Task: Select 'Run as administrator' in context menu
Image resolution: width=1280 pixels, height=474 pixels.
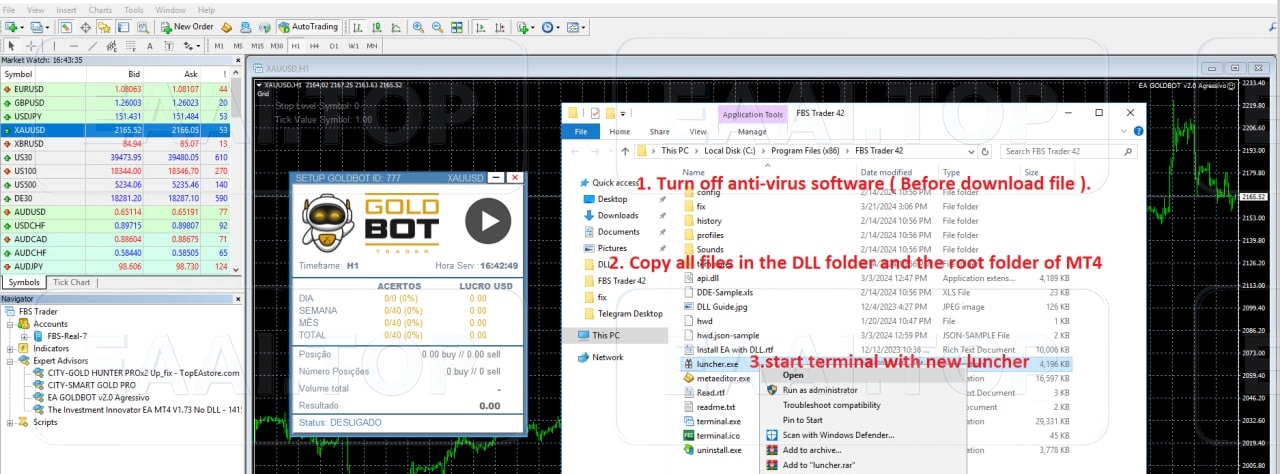Action: pos(819,390)
